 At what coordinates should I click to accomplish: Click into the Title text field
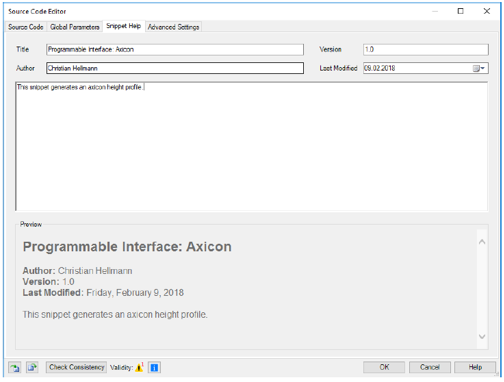175,50
